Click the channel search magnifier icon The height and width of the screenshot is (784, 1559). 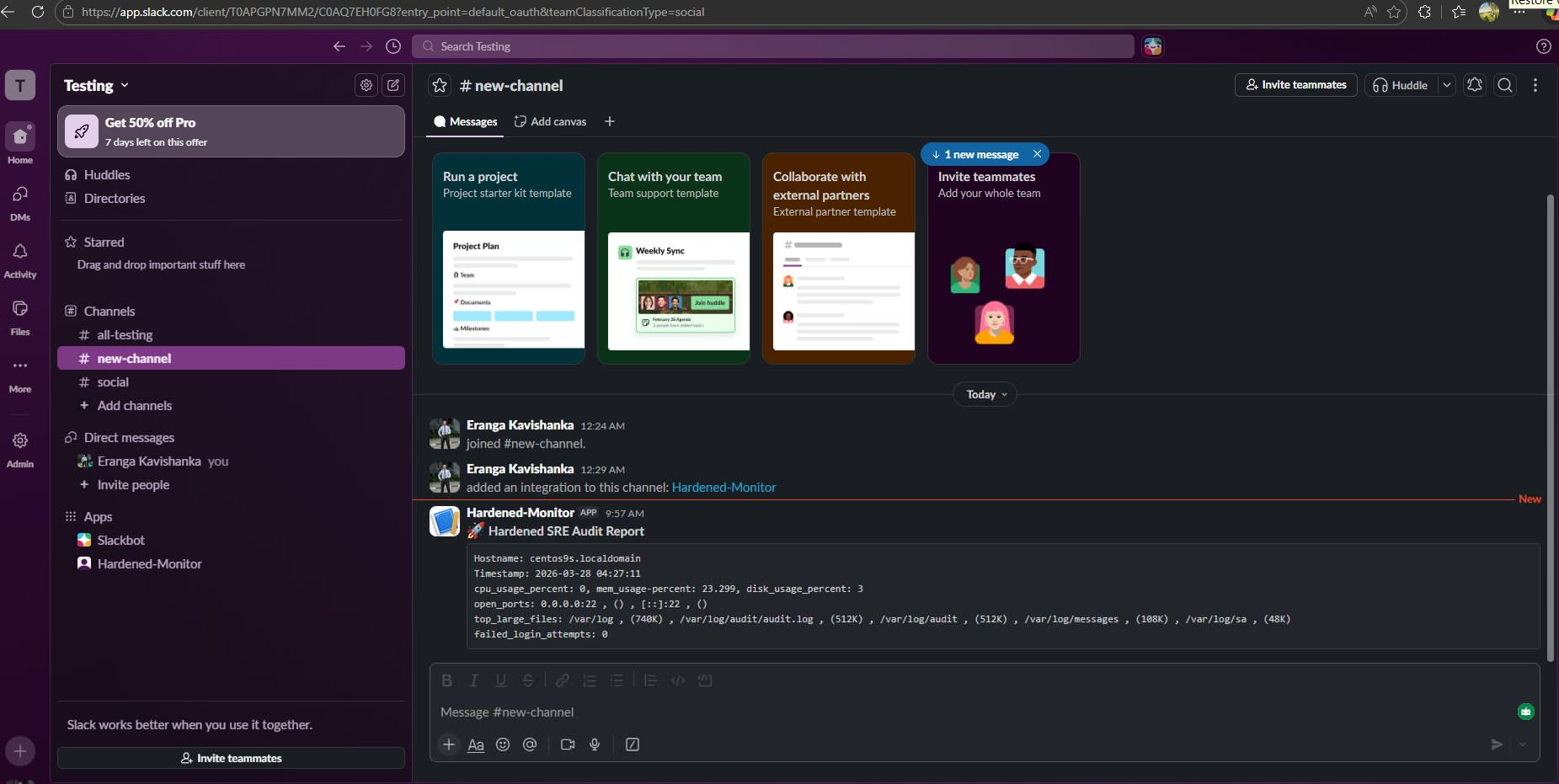click(1505, 85)
